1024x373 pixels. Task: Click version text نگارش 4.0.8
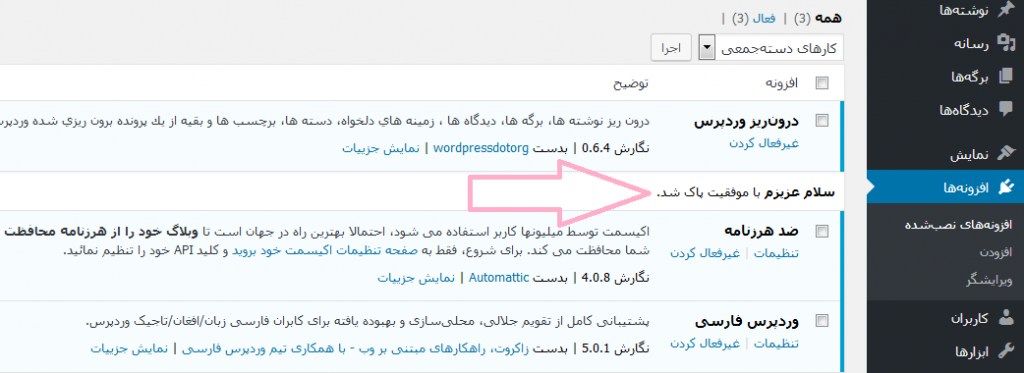coord(617,278)
